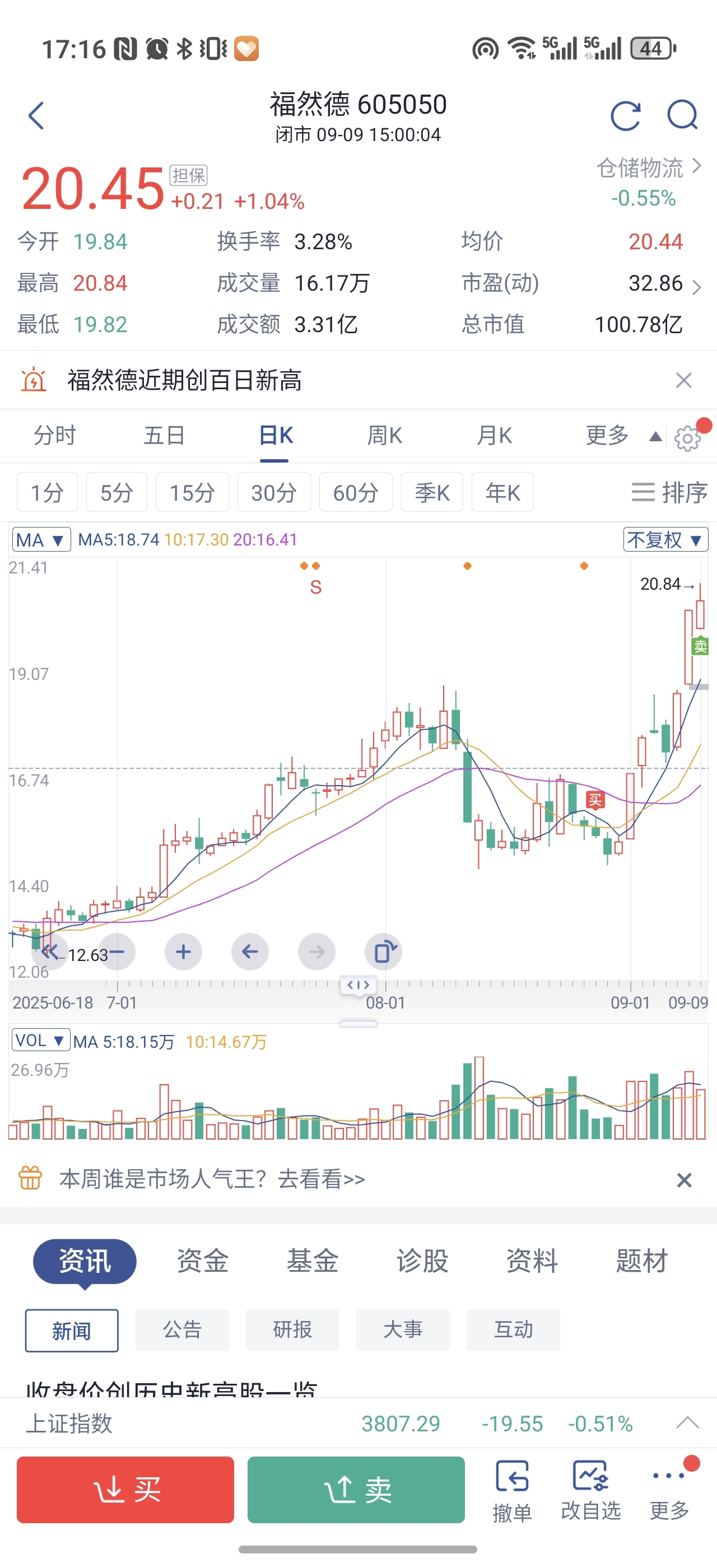Move chart left with arrow button

tap(250, 951)
